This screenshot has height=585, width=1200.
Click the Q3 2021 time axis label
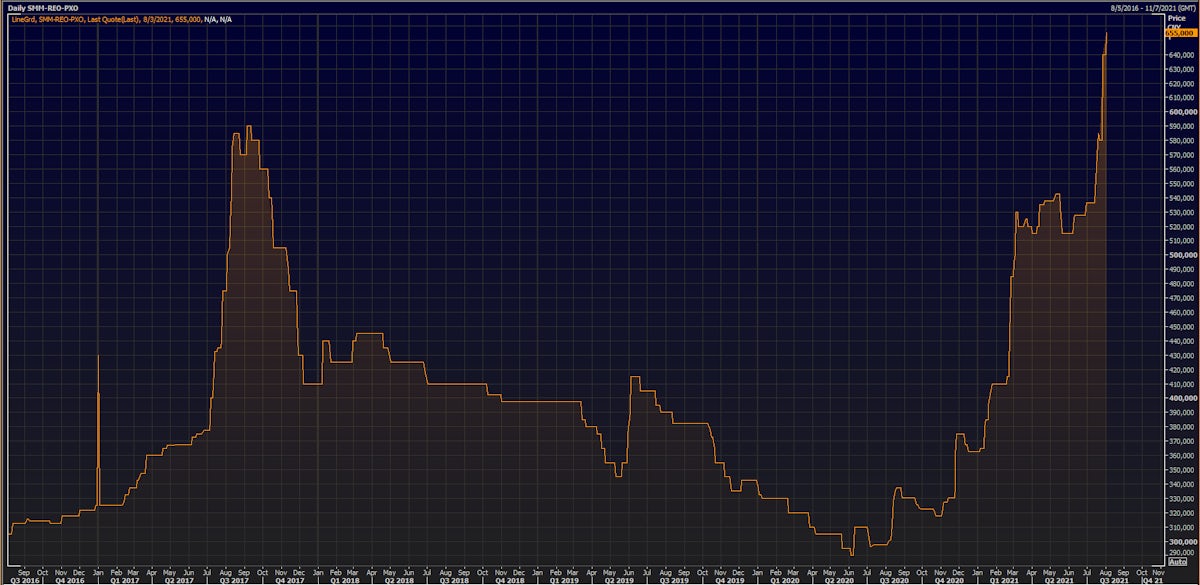[1114, 579]
